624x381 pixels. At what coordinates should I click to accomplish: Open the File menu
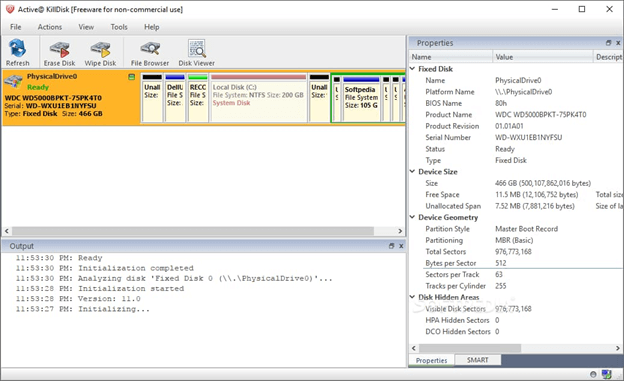[x=16, y=27]
